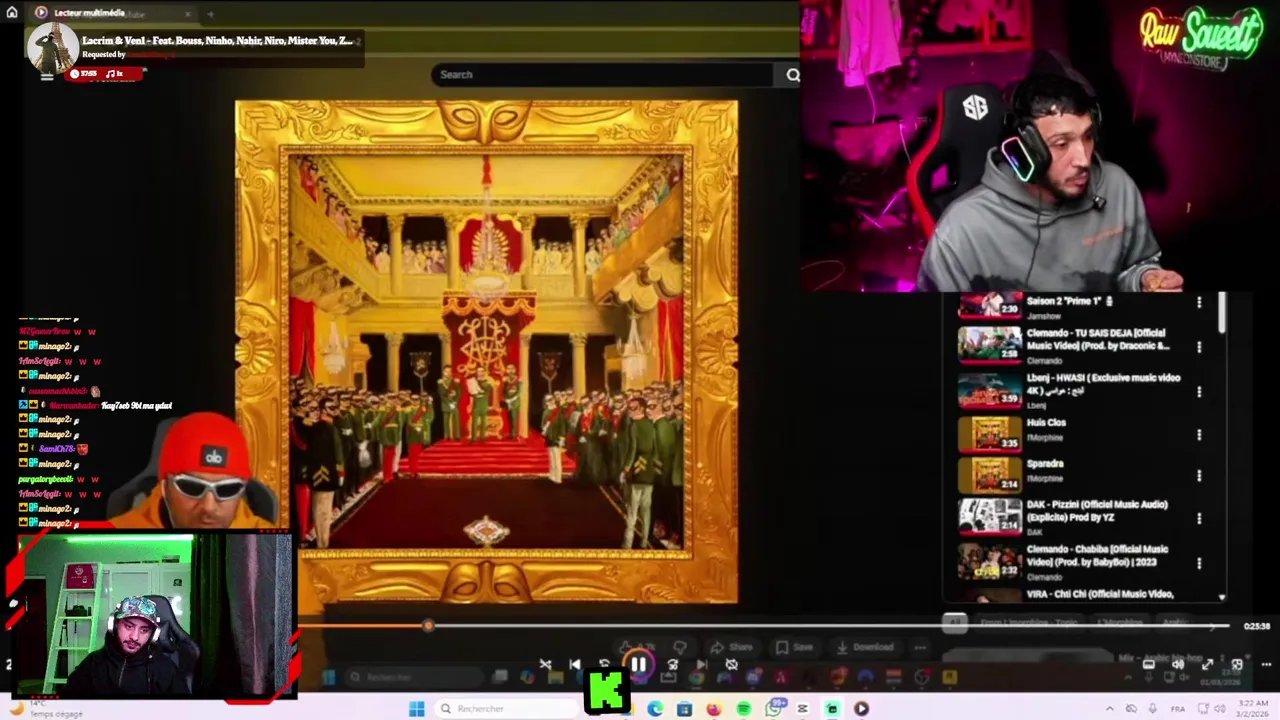
Task: Open Microsoft Edge from the taskbar
Action: [x=654, y=709]
